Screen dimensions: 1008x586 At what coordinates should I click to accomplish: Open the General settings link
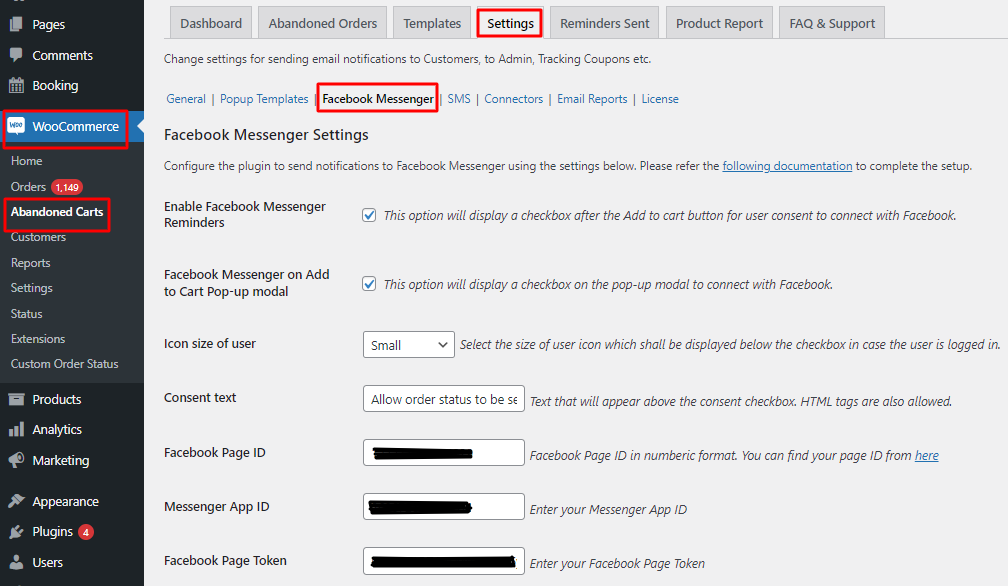tap(186, 99)
